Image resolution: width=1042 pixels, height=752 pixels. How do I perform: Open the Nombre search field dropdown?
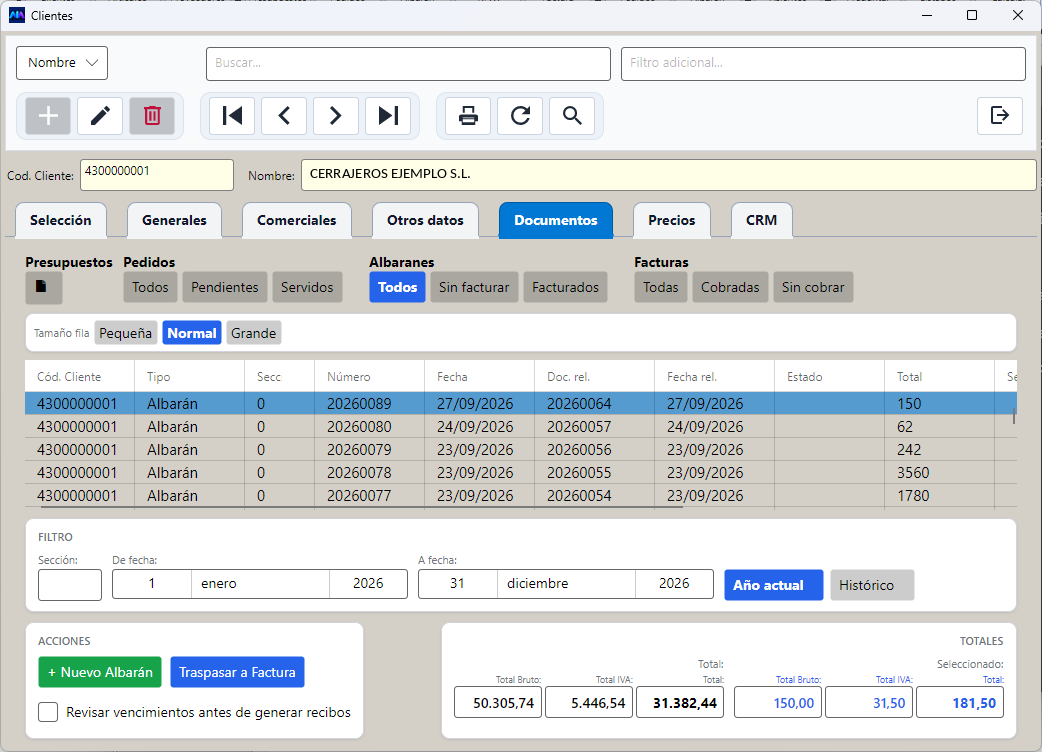(x=62, y=62)
